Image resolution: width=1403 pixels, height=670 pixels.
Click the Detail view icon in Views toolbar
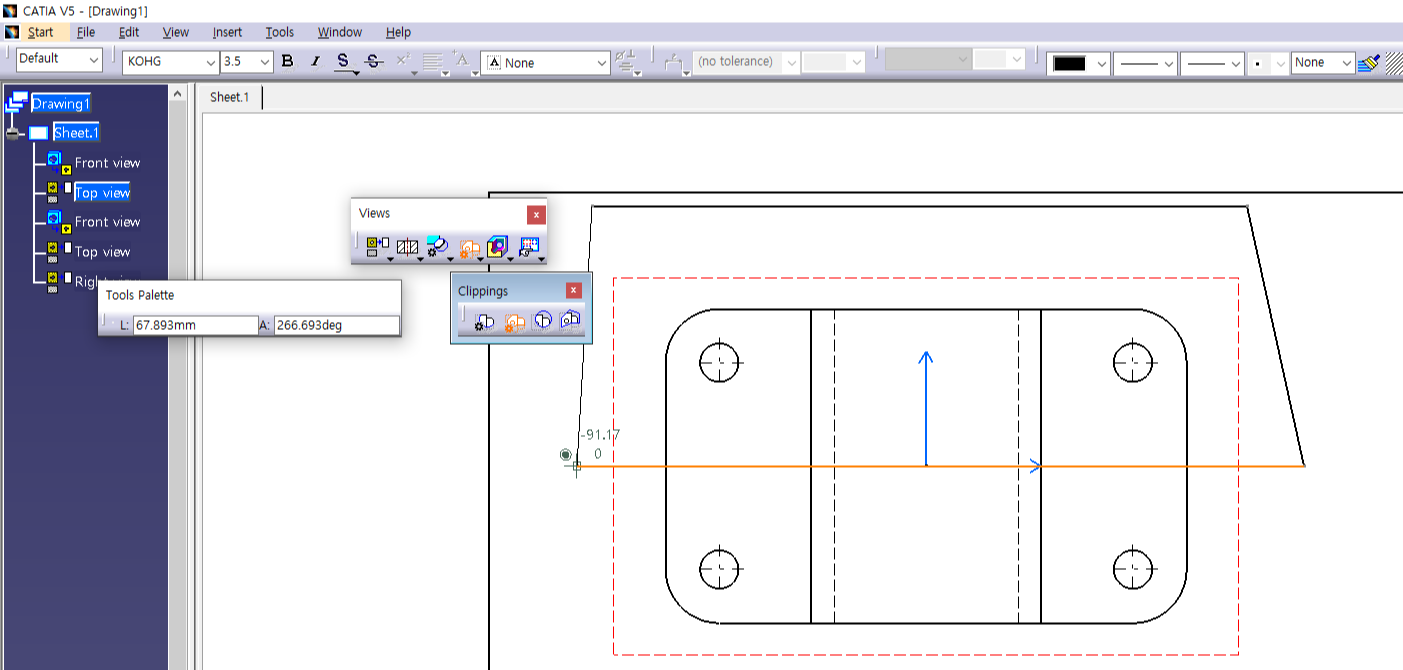click(438, 246)
